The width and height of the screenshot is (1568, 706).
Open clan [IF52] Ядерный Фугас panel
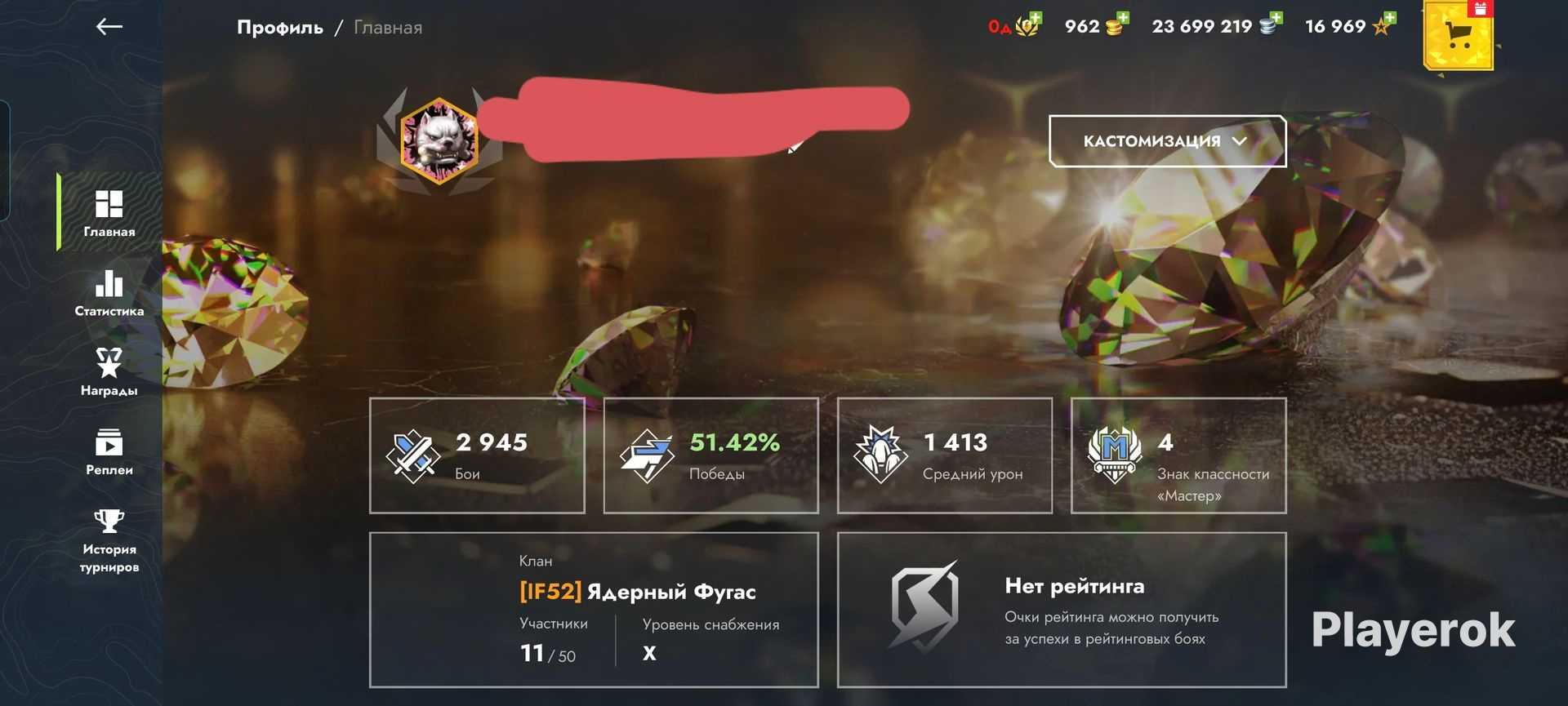click(594, 610)
